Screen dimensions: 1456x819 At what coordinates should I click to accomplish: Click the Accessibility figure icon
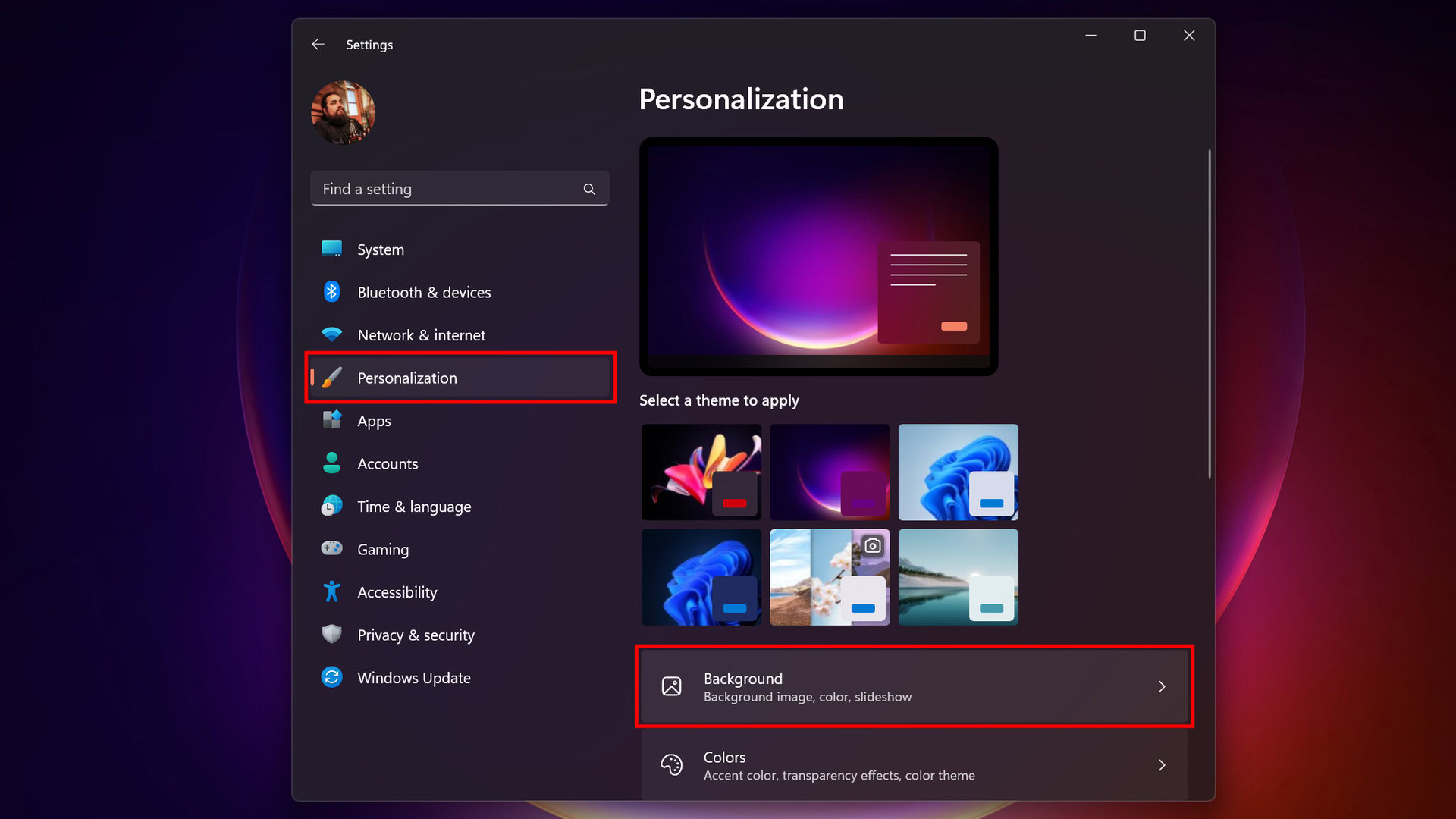331,591
